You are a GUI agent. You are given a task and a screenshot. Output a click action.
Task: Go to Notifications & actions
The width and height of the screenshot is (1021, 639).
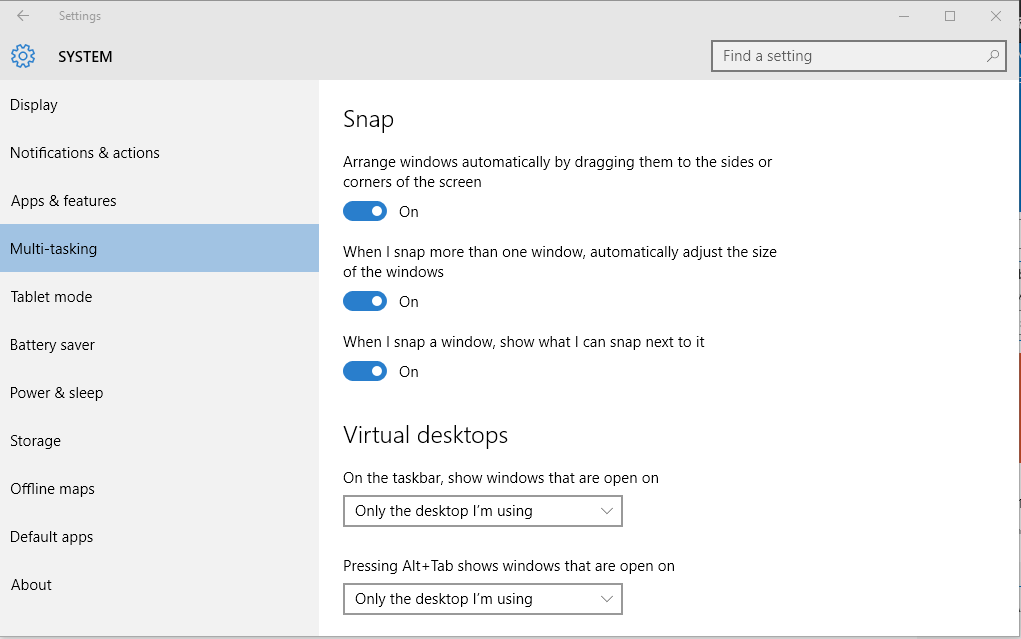[85, 153]
